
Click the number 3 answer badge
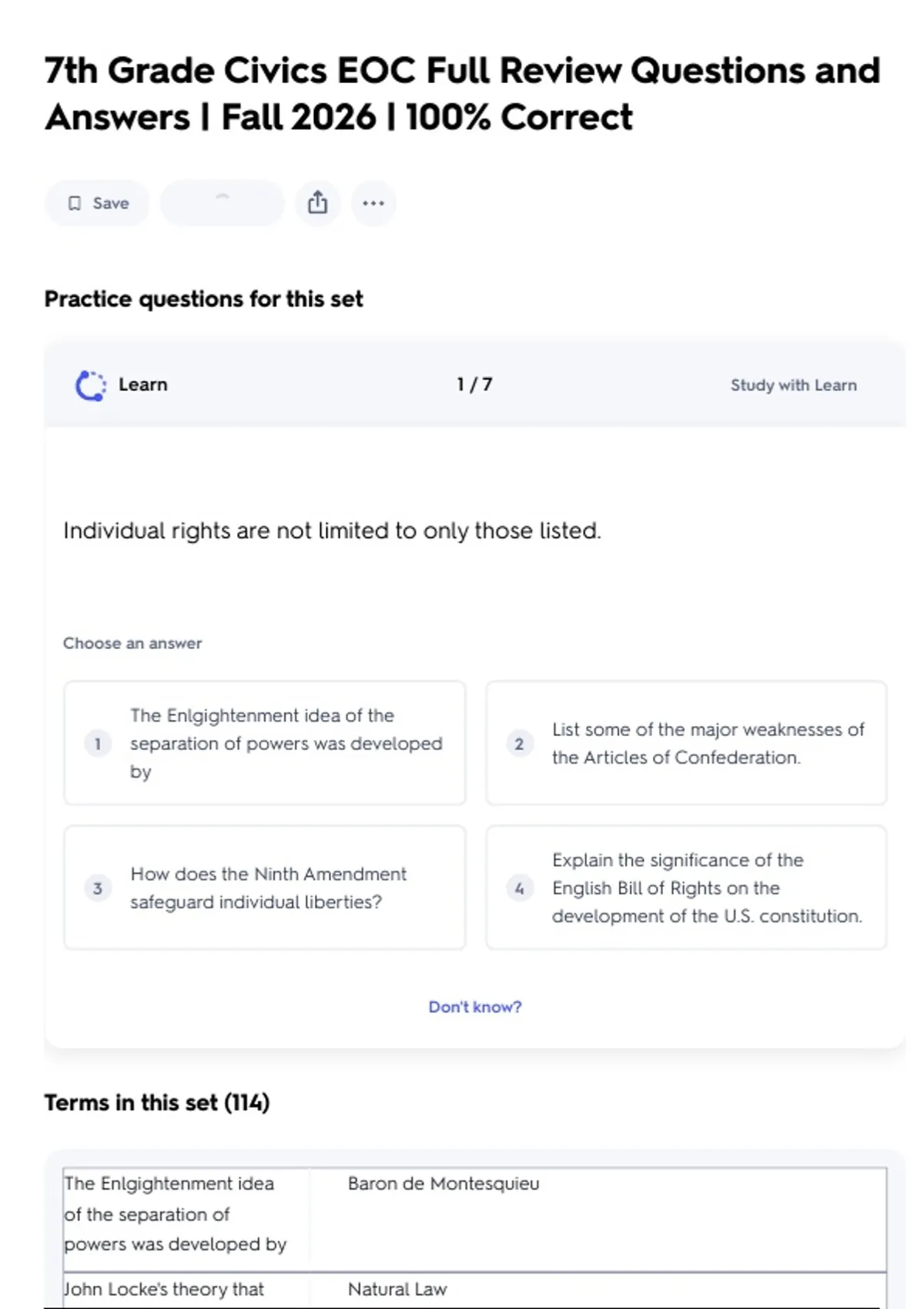(x=98, y=889)
